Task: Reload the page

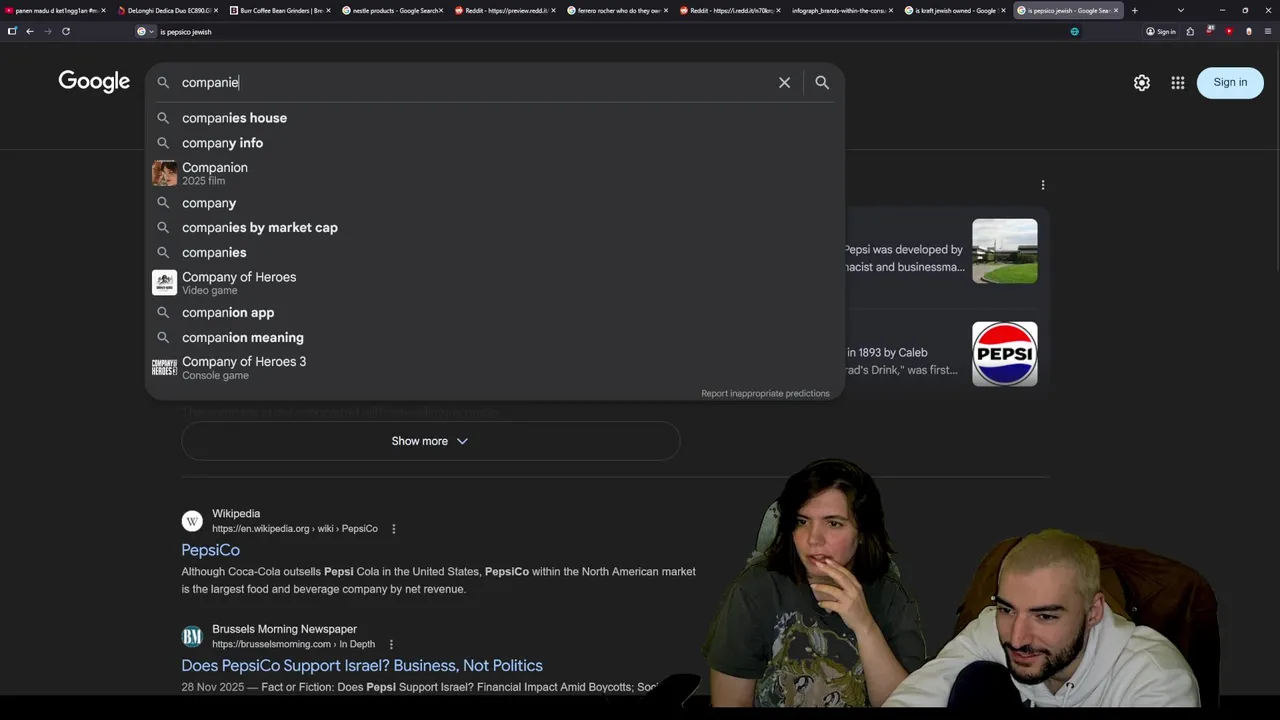Action: (x=66, y=31)
